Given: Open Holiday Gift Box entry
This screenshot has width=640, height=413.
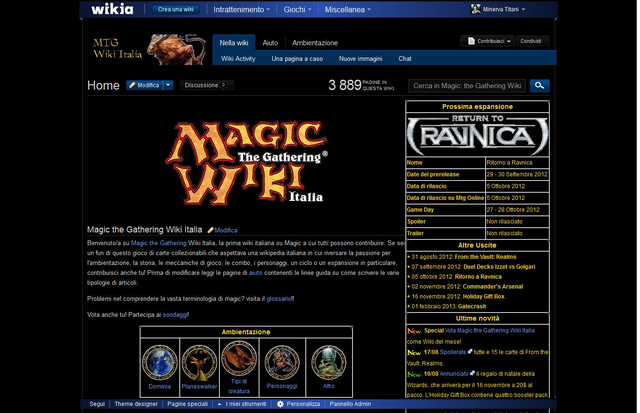Looking at the screenshot, I should pyautogui.click(x=483, y=296).
